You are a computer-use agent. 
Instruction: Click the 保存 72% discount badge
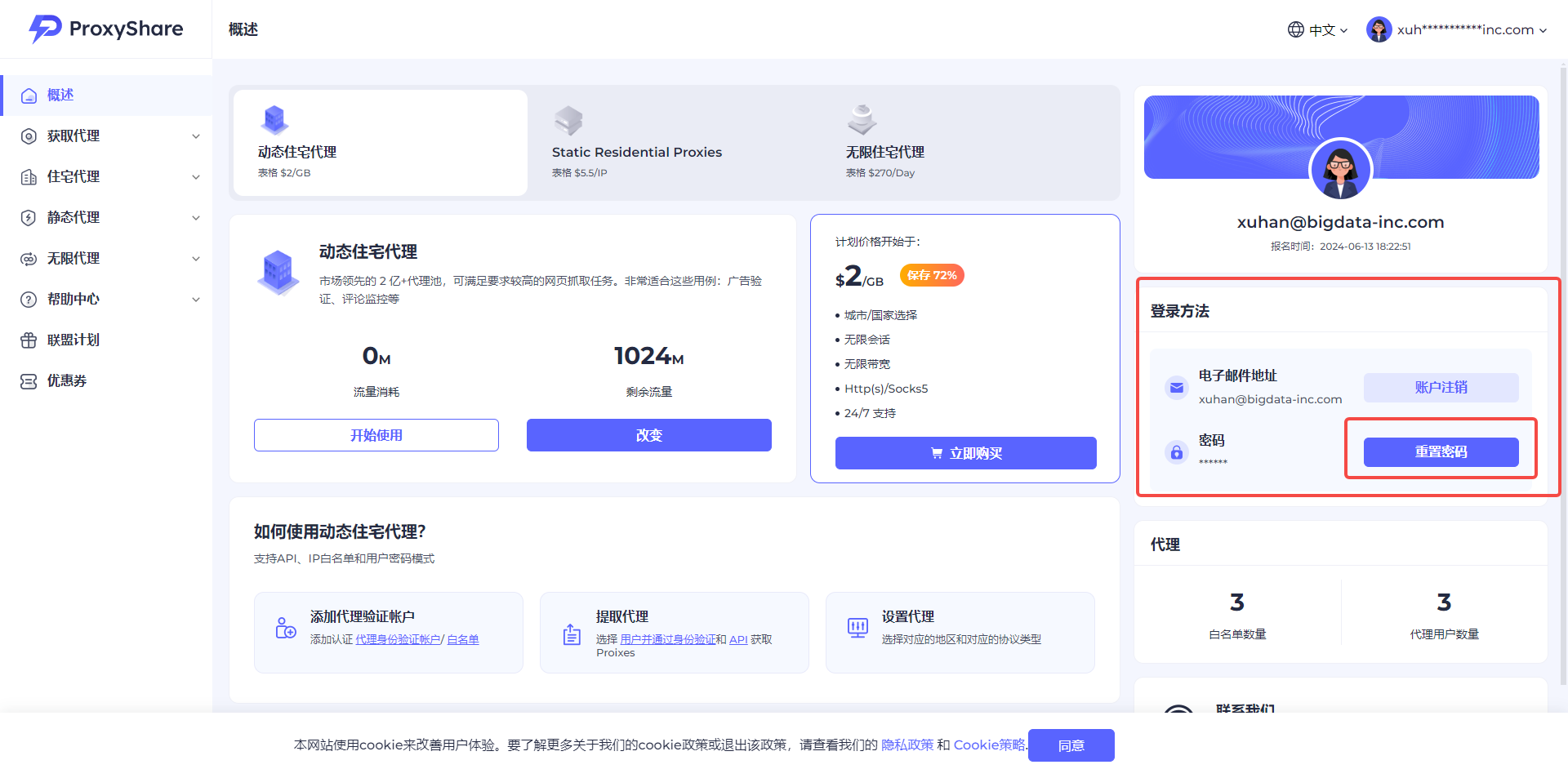point(932,275)
